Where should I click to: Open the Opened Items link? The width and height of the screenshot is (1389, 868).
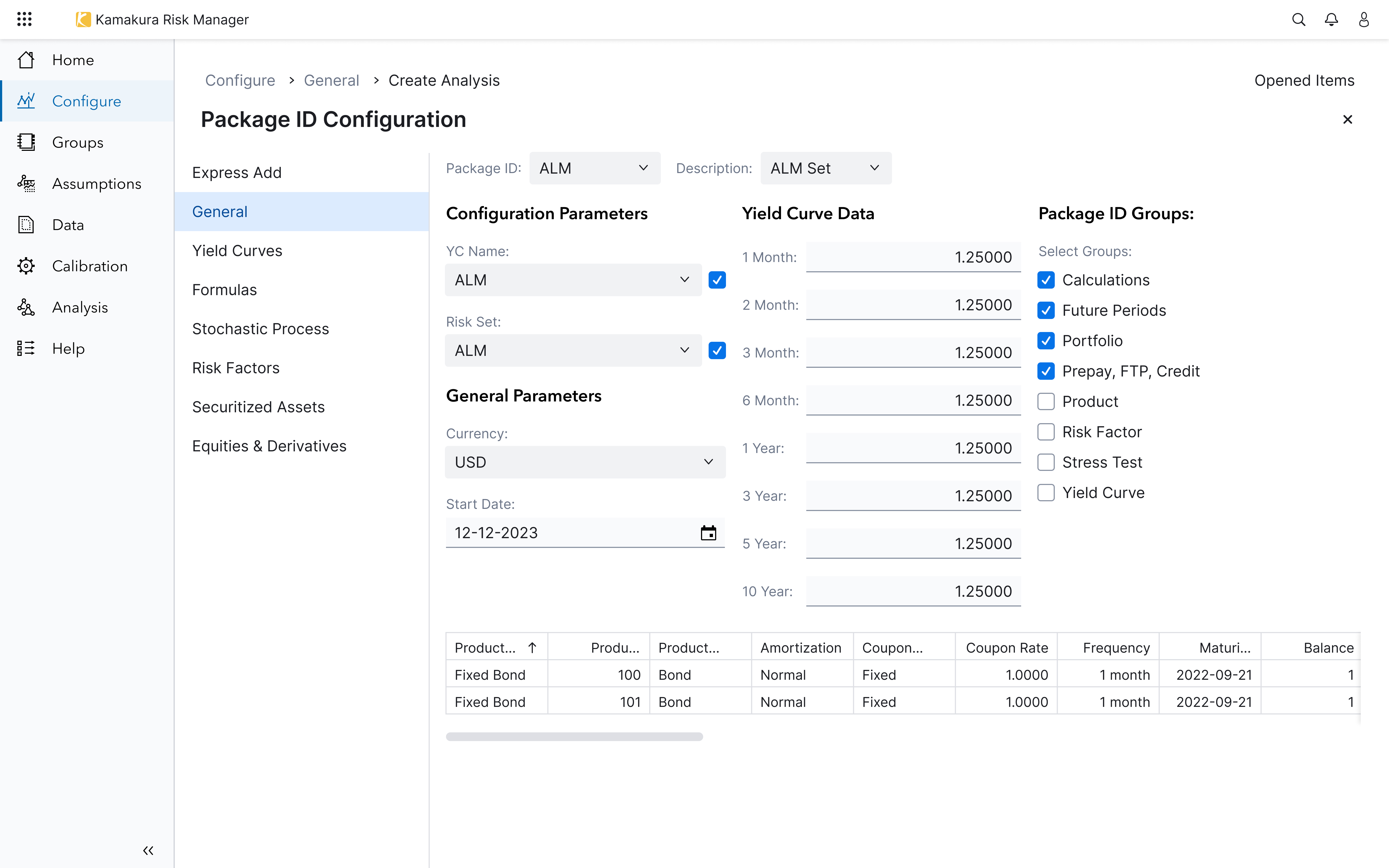pyautogui.click(x=1304, y=80)
